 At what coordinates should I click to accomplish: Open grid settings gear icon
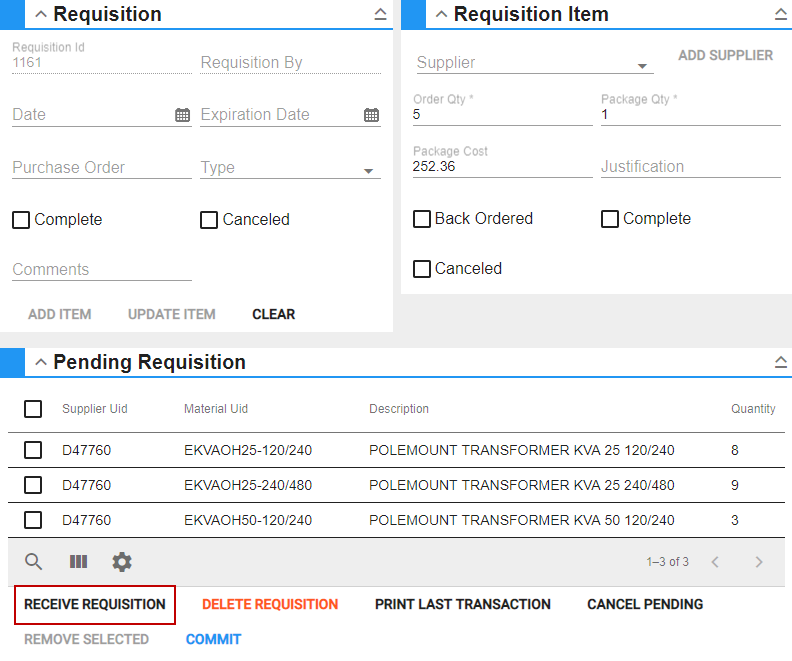[x=122, y=562]
